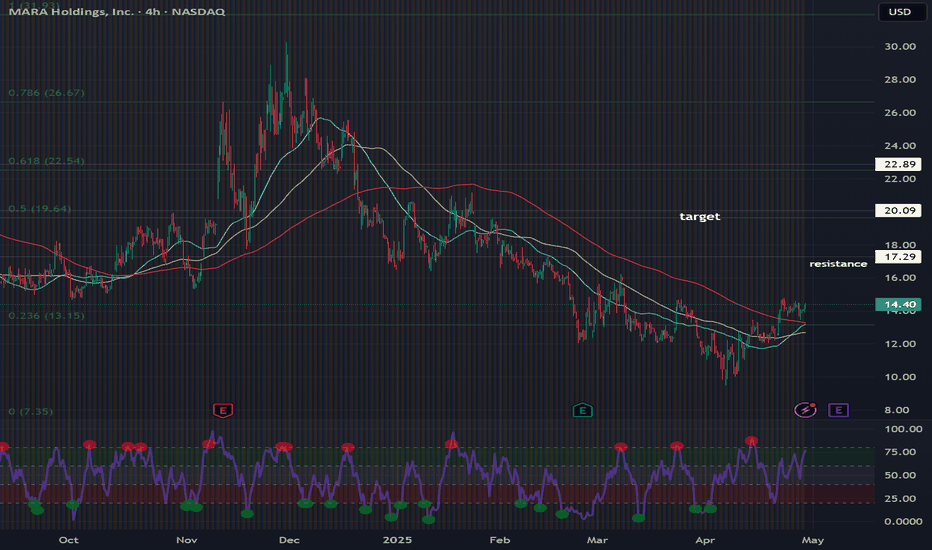Select the Fibonacci label 0.618 (22.54)
Screen dimensions: 932x550
(46, 161)
